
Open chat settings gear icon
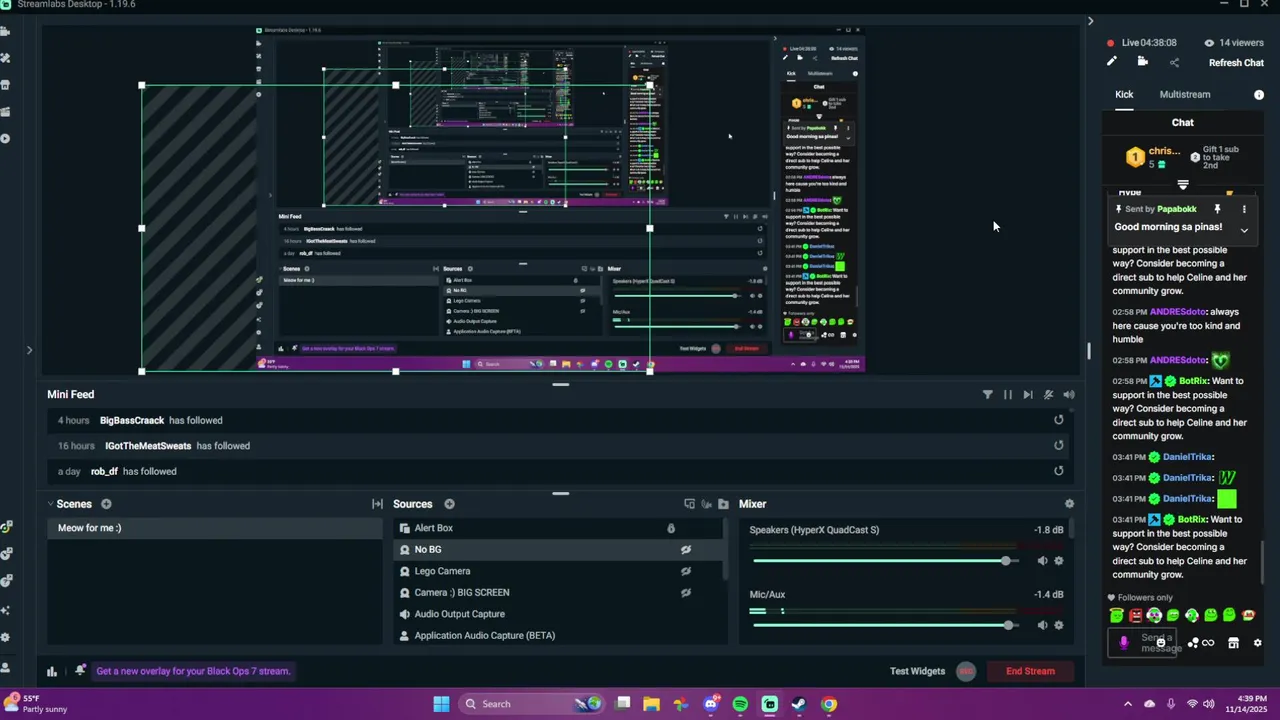click(1258, 643)
